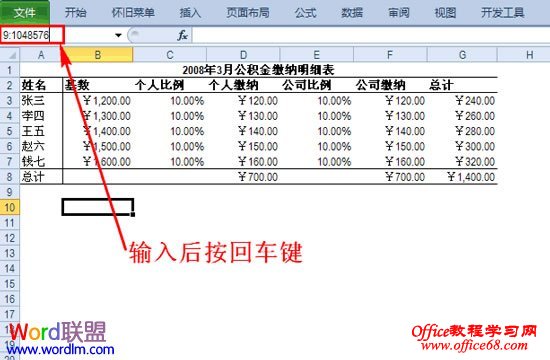Select column B header
This screenshot has height=360, width=550.
coord(98,55)
